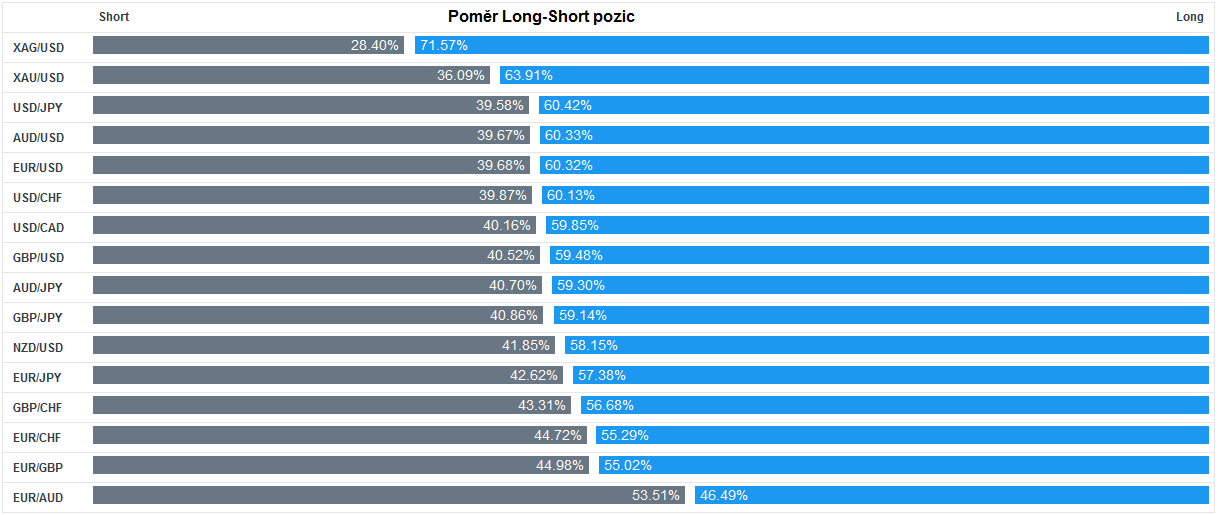Click the Short column header
This screenshot has width=1219, height=515.
(x=114, y=17)
